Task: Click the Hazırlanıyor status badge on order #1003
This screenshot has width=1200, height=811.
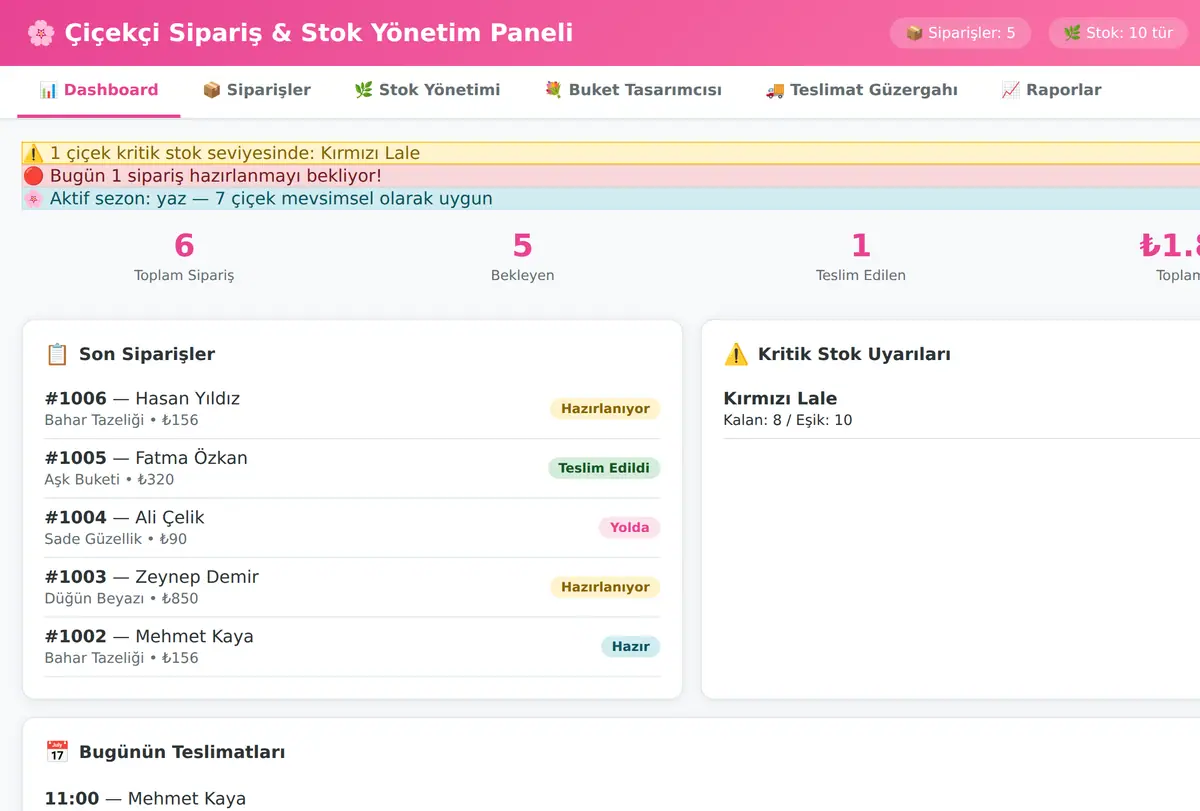Action: 605,587
